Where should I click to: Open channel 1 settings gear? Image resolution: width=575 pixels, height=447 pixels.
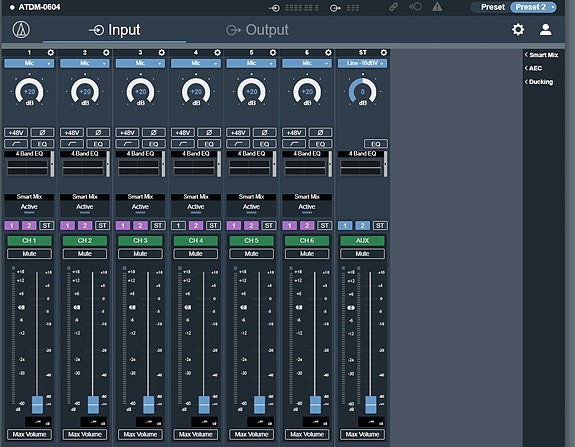tap(51, 53)
